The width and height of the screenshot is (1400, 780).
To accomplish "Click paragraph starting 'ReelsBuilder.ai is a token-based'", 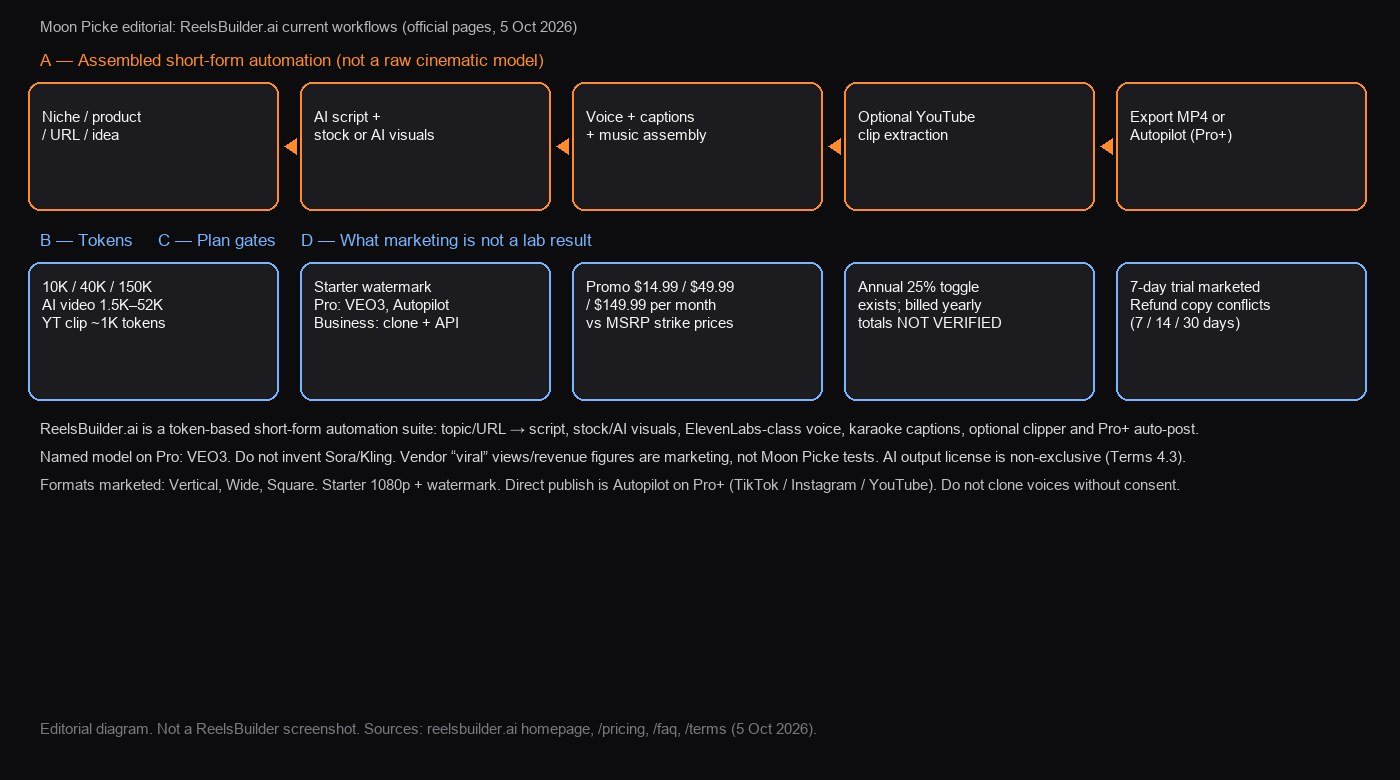I will [x=619, y=429].
